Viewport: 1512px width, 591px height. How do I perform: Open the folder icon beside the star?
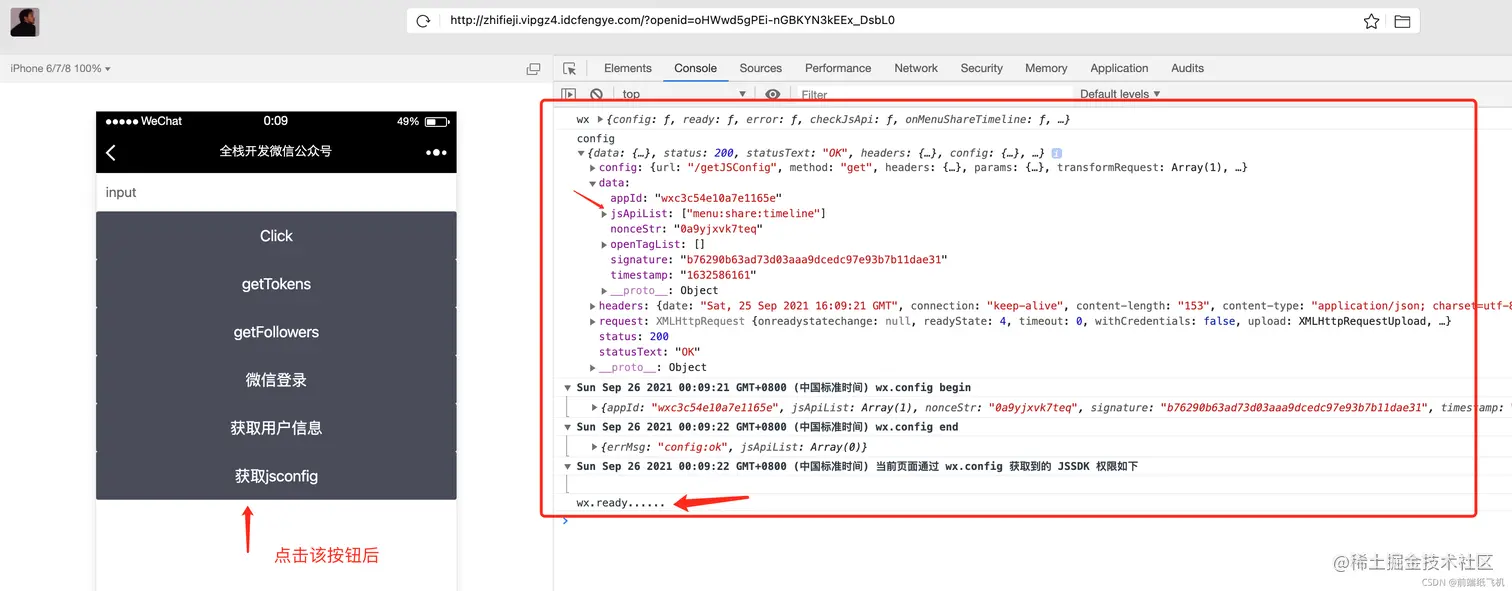[x=1402, y=21]
